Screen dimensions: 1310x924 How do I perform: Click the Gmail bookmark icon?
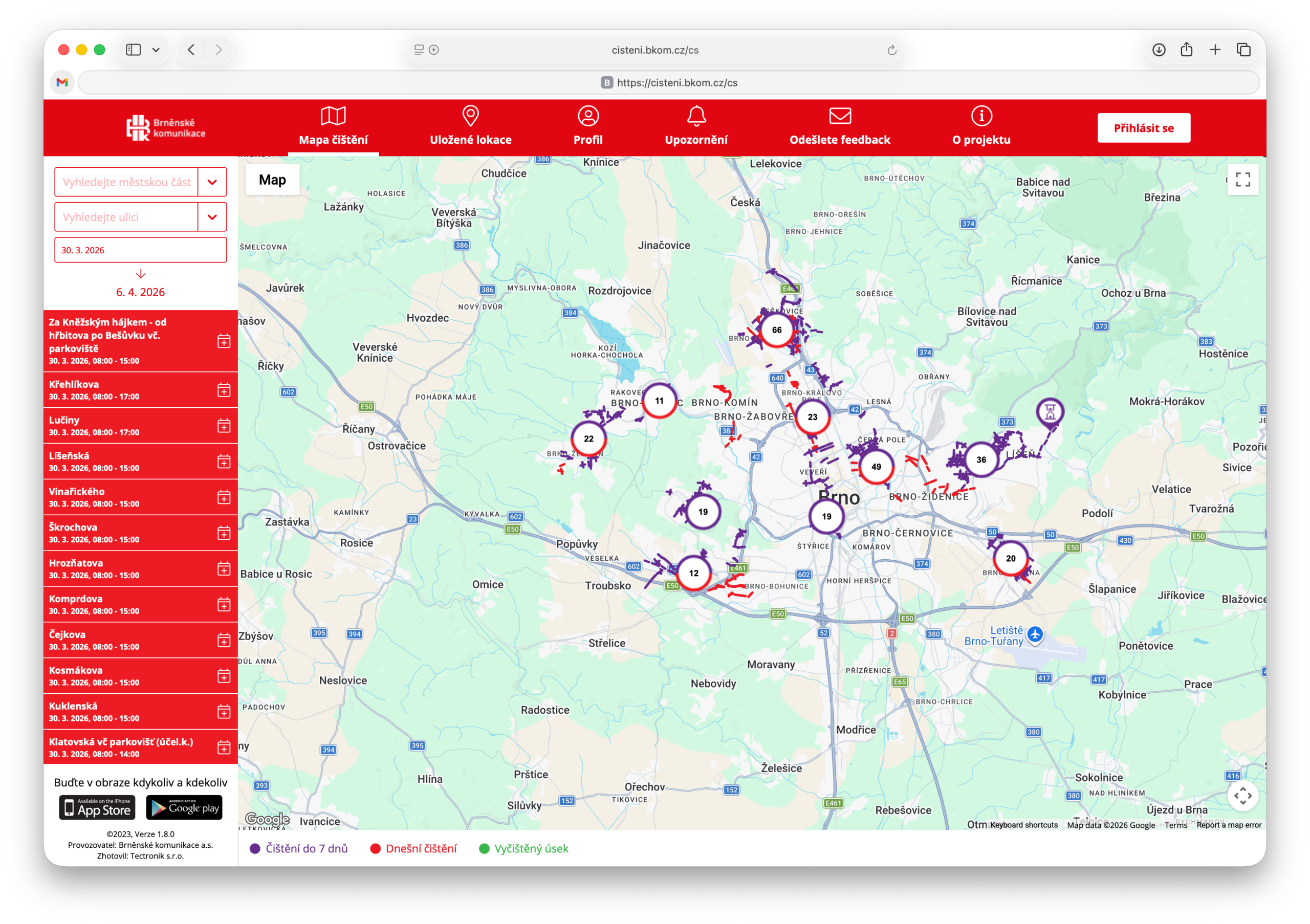pos(62,82)
